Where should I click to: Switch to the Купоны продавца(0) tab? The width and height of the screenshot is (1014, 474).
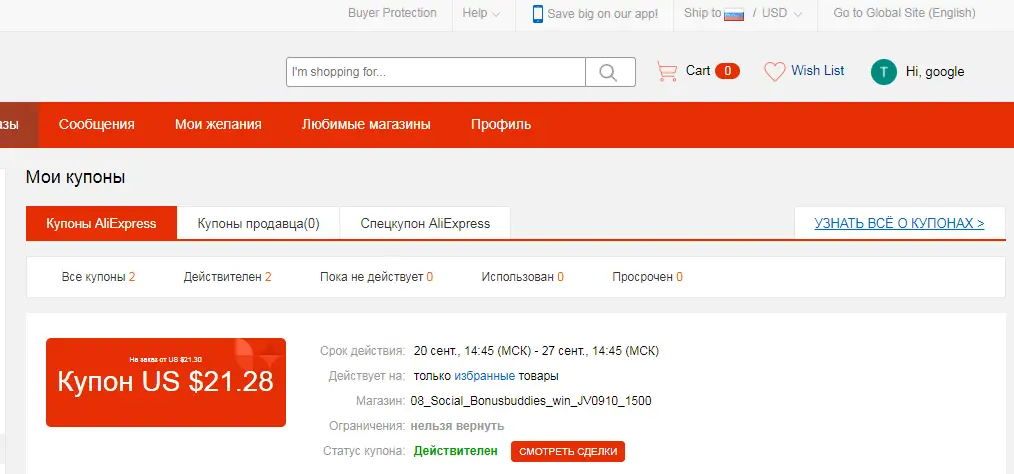coord(258,224)
